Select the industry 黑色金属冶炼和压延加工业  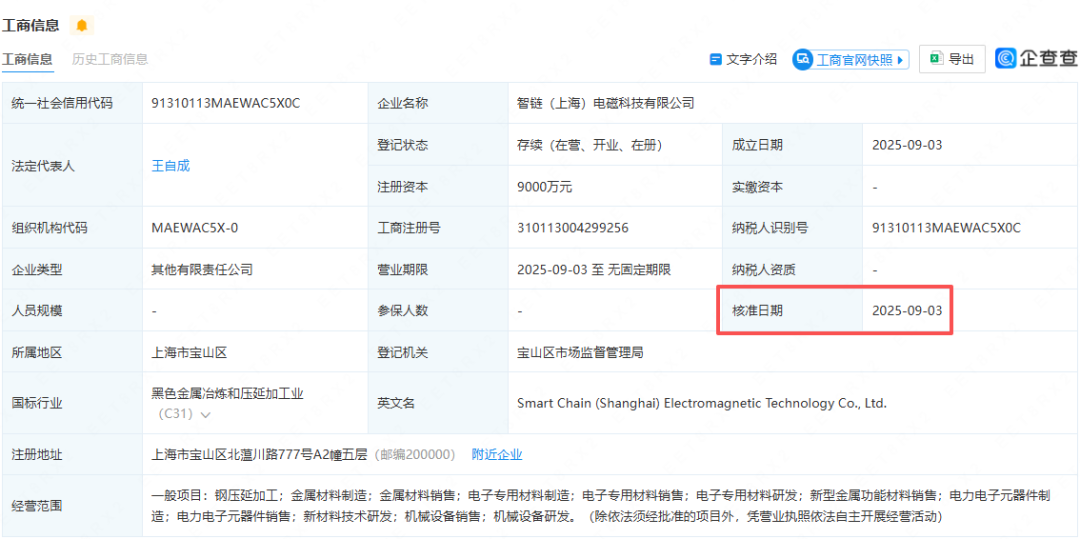point(227,394)
